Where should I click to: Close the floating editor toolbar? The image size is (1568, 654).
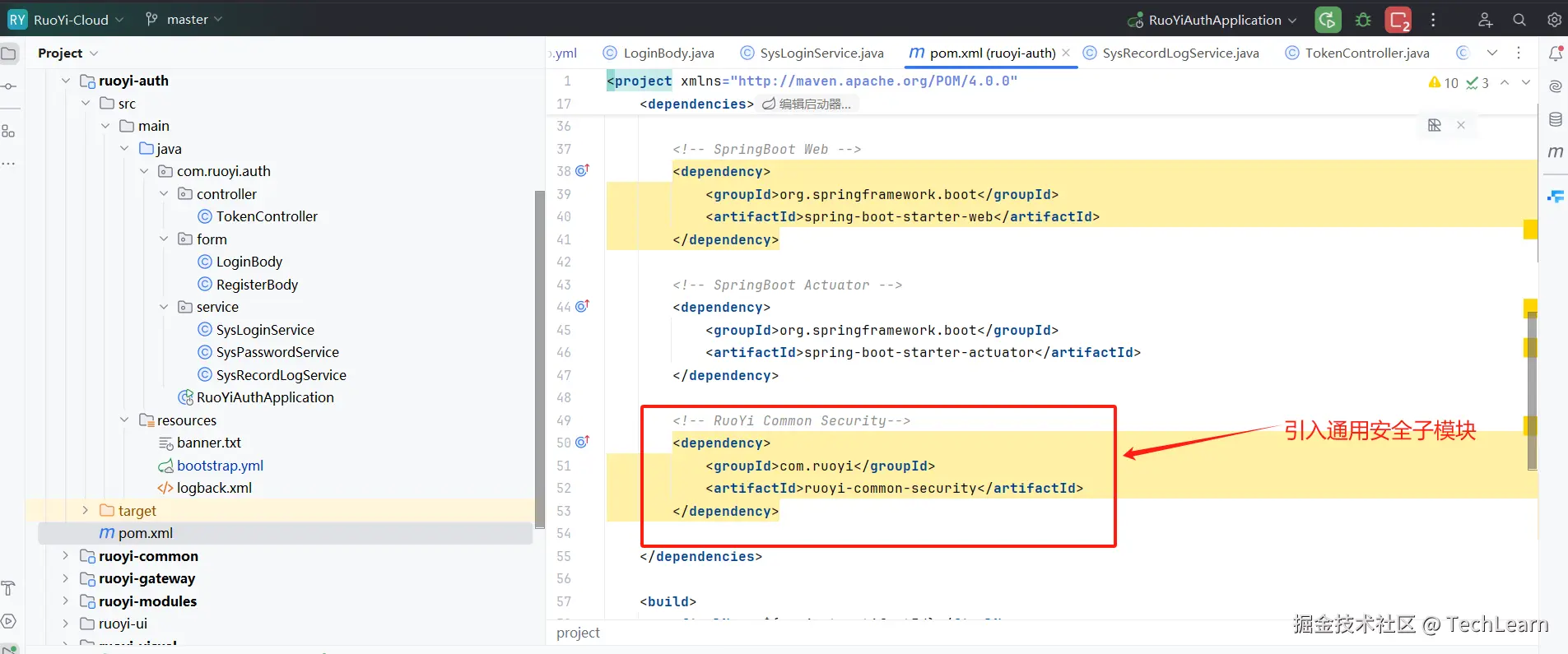(1461, 125)
